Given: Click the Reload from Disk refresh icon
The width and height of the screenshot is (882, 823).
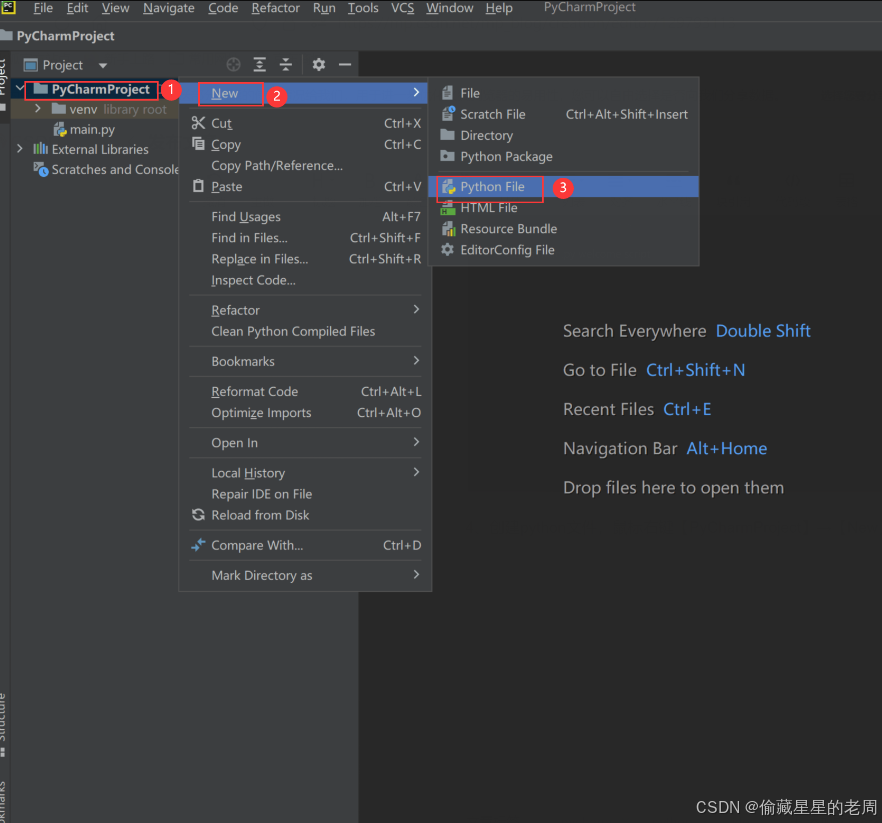Looking at the screenshot, I should click(198, 515).
